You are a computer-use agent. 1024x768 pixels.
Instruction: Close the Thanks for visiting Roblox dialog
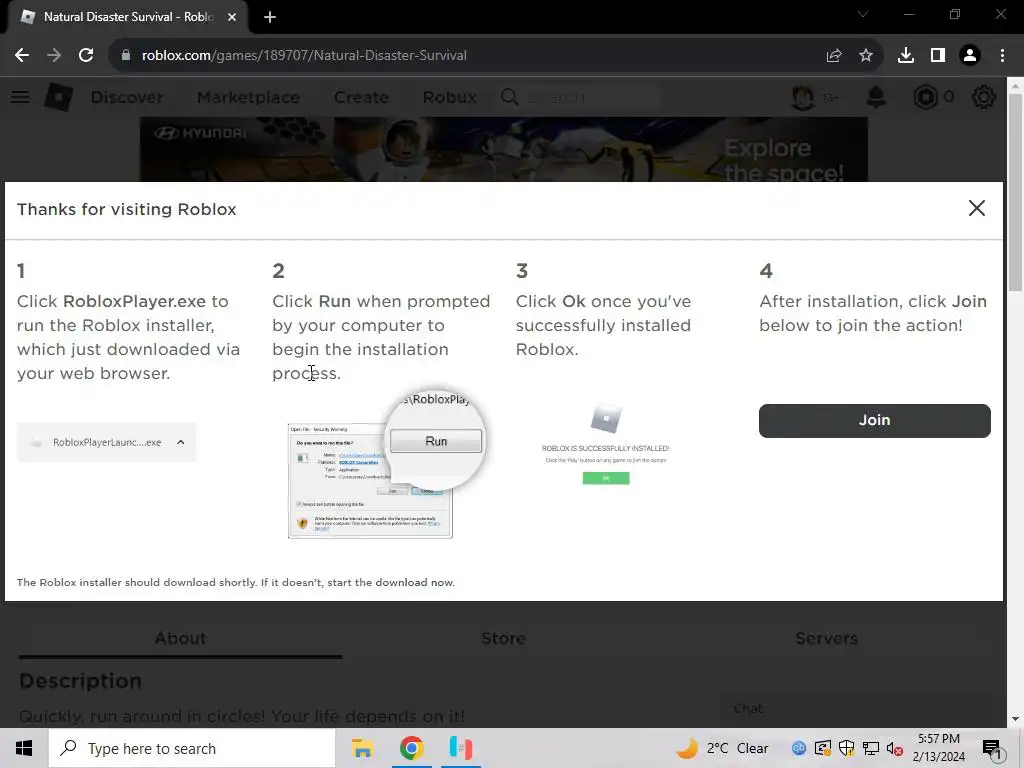click(x=976, y=208)
